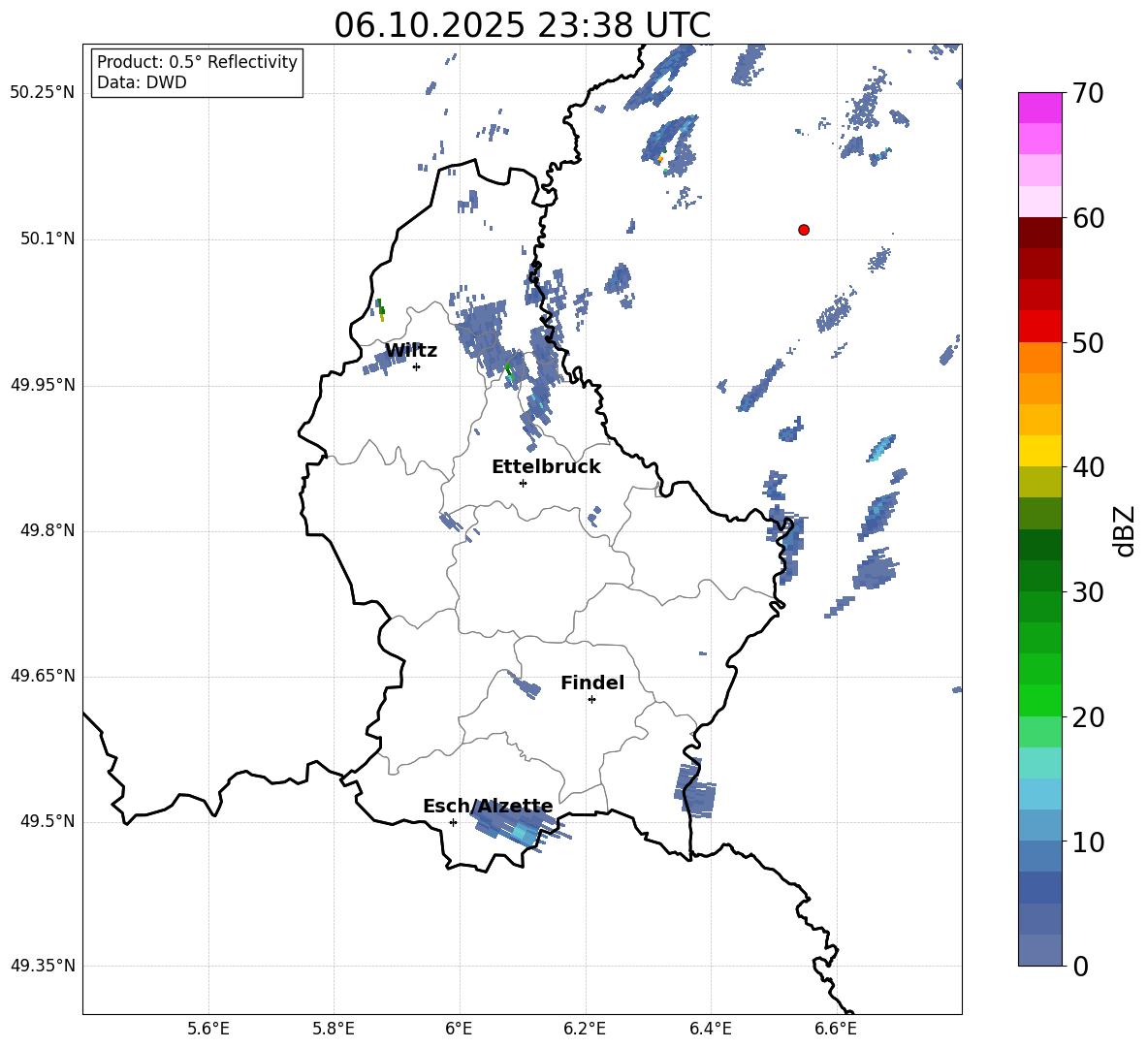Click the magenta swatch at top of colorbar

(1040, 108)
